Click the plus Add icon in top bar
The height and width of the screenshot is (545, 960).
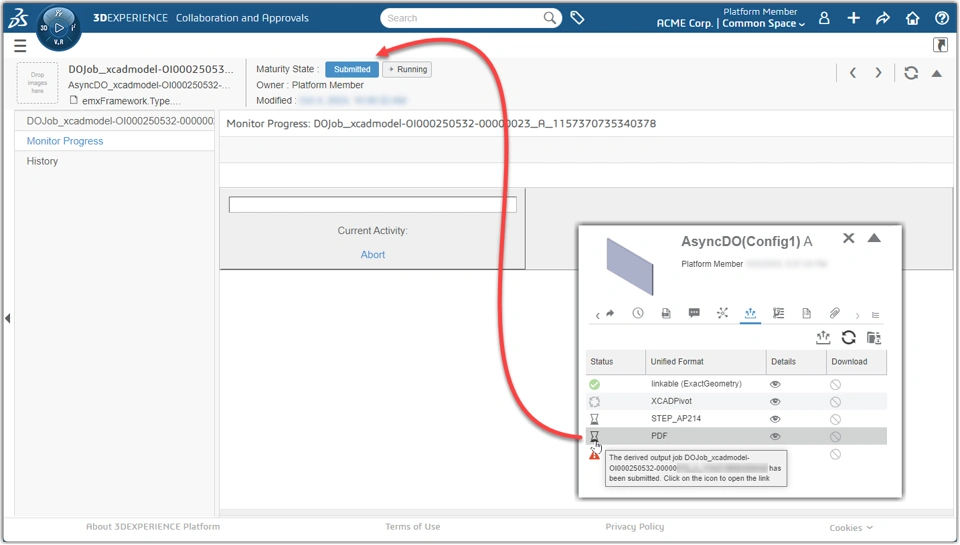tap(853, 18)
